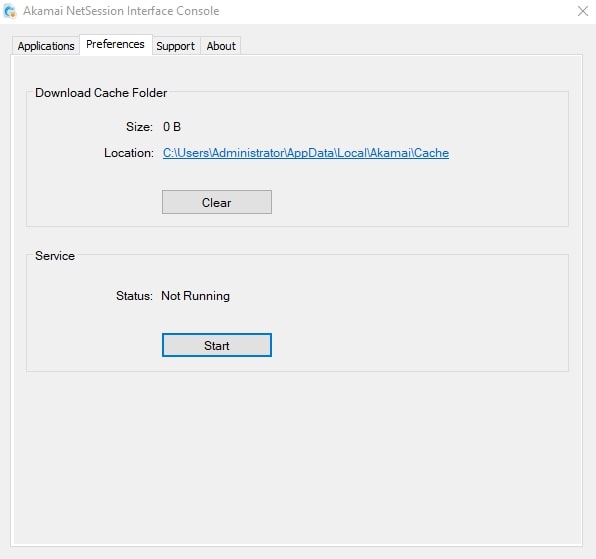Image resolution: width=596 pixels, height=559 pixels.
Task: Click the "Service" group label
Action: click(x=55, y=256)
